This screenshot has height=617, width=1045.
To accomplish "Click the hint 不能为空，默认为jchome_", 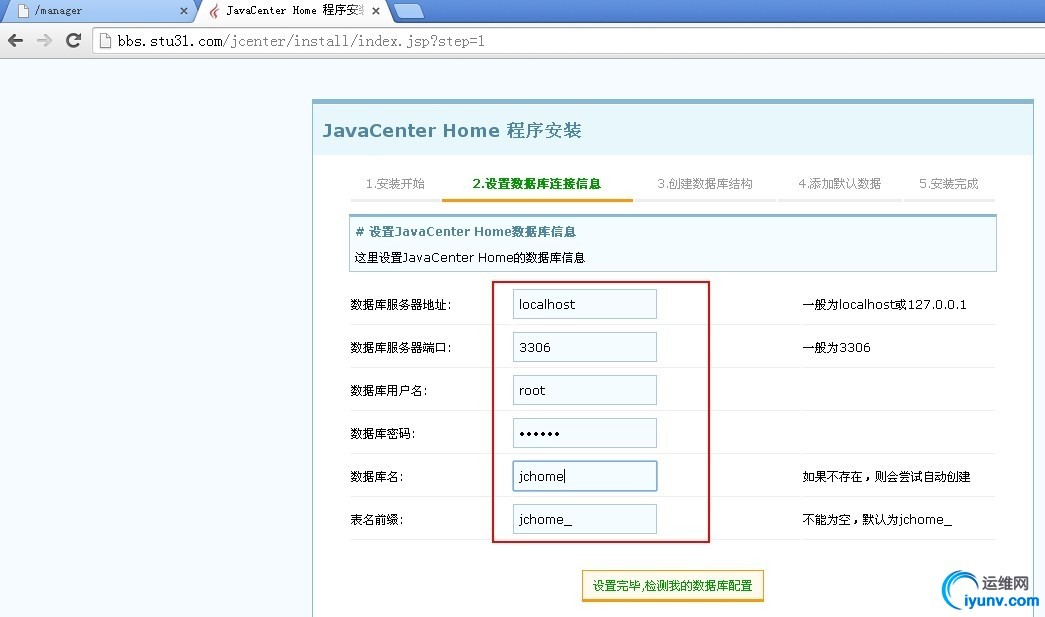I will pos(877,520).
